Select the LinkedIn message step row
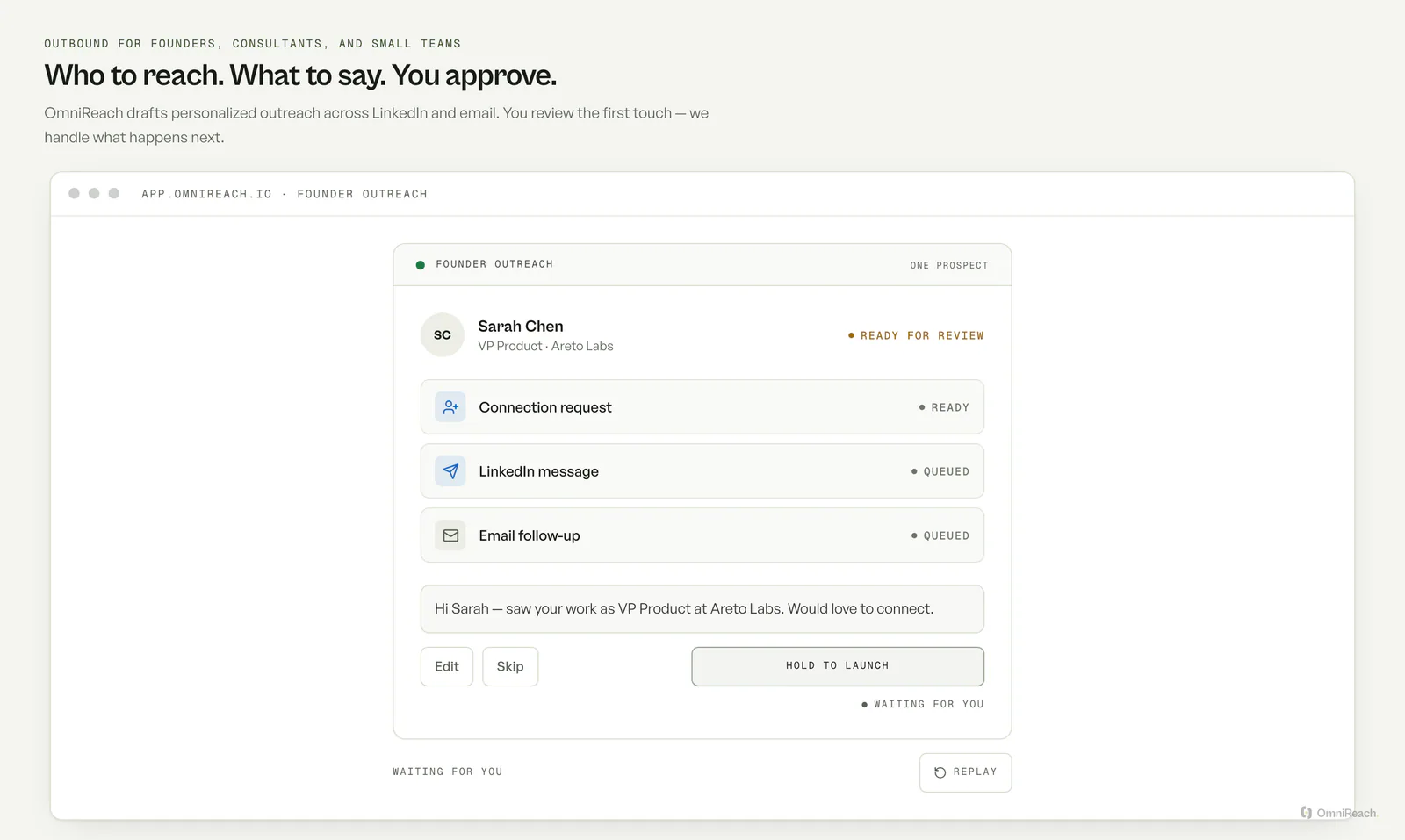1405x840 pixels. tap(702, 471)
